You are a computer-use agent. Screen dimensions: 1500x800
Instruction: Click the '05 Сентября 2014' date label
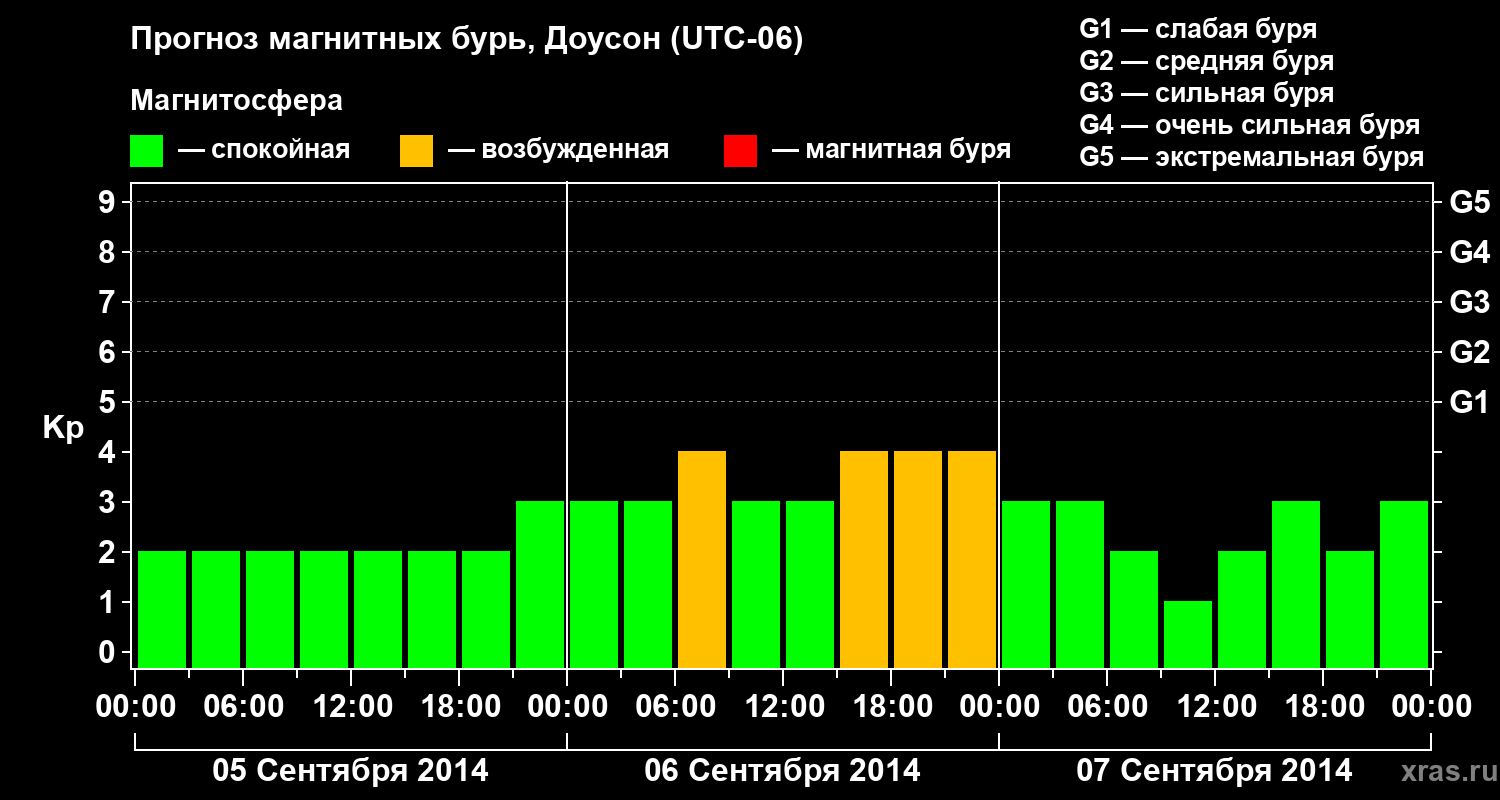pyautogui.click(x=350, y=771)
